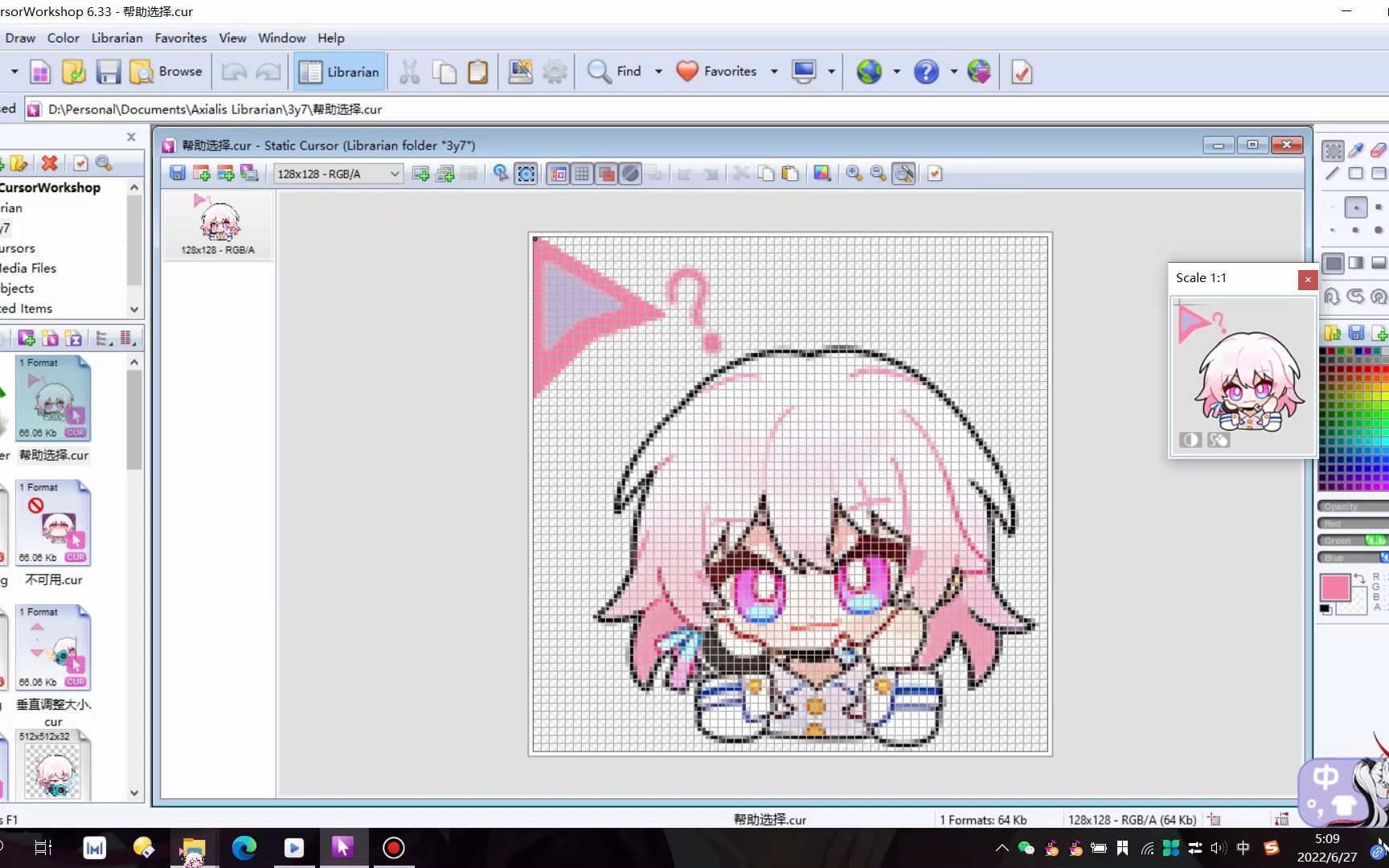Select the rectangular selection tool
1389x868 pixels.
coord(1333,151)
